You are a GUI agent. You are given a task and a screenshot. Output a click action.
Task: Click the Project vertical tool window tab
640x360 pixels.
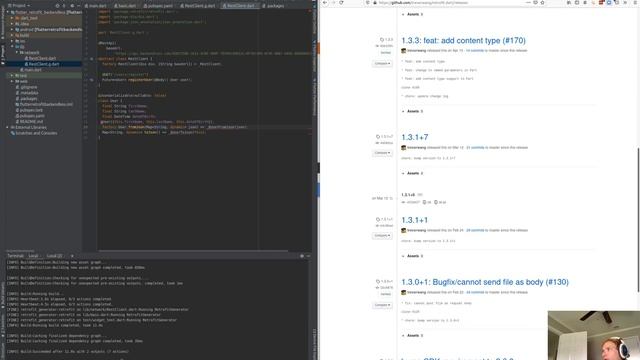pos(2,55)
